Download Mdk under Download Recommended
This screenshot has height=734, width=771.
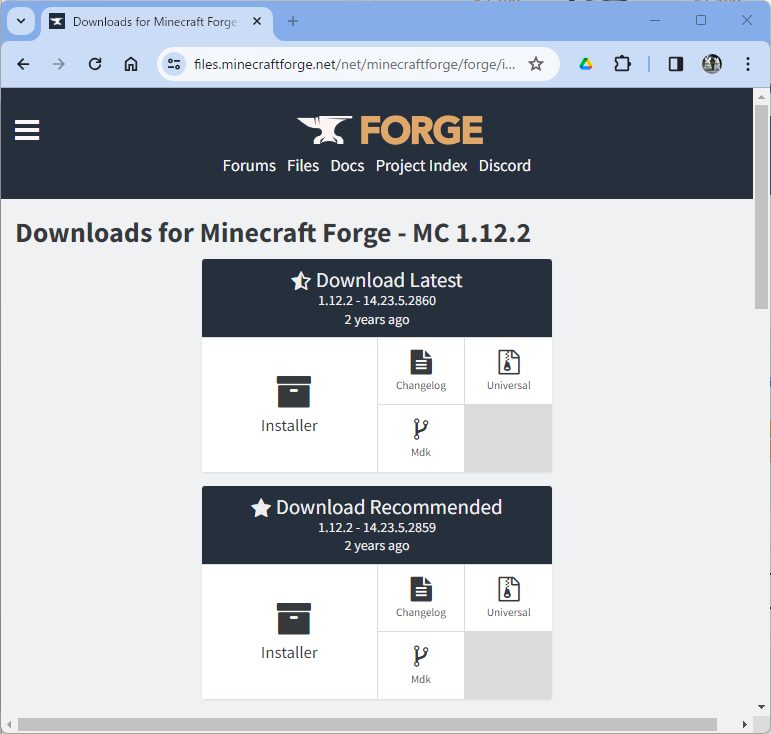pos(421,657)
